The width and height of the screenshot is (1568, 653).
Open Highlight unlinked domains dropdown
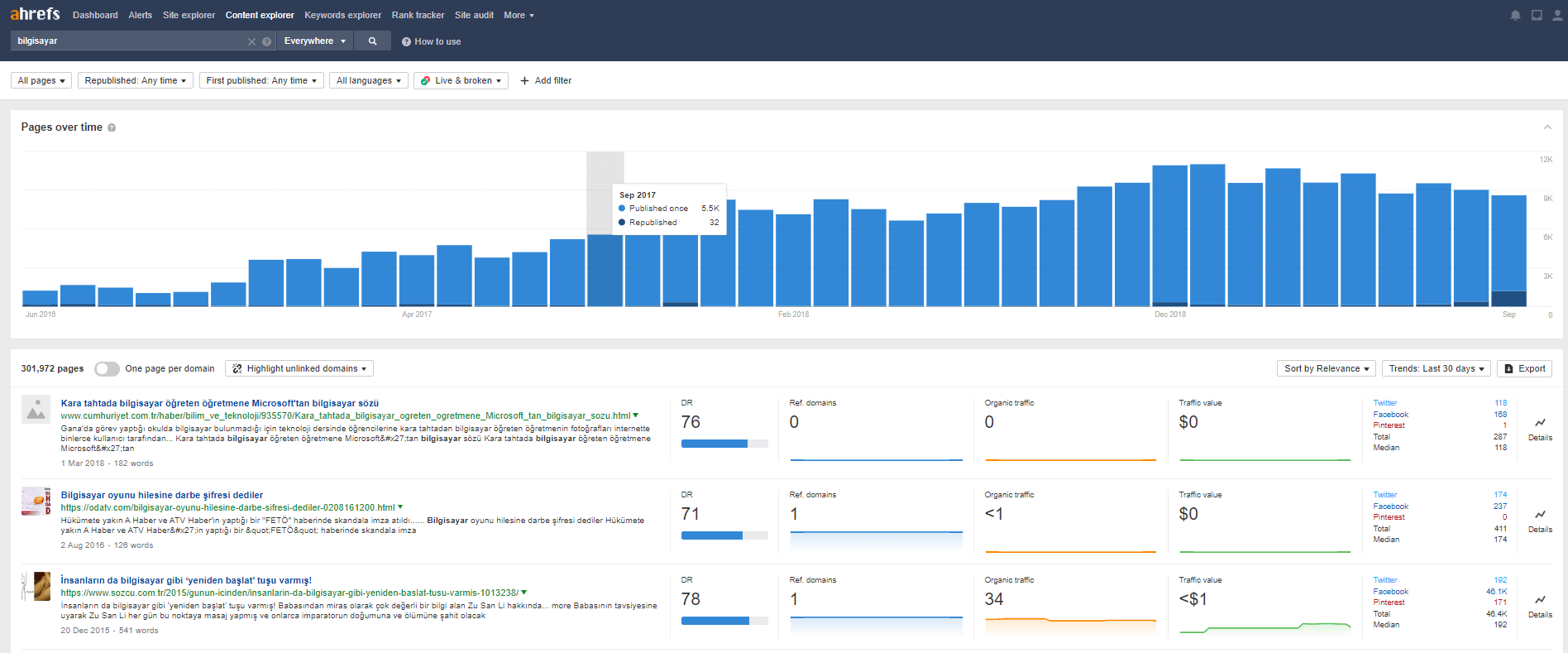(299, 368)
